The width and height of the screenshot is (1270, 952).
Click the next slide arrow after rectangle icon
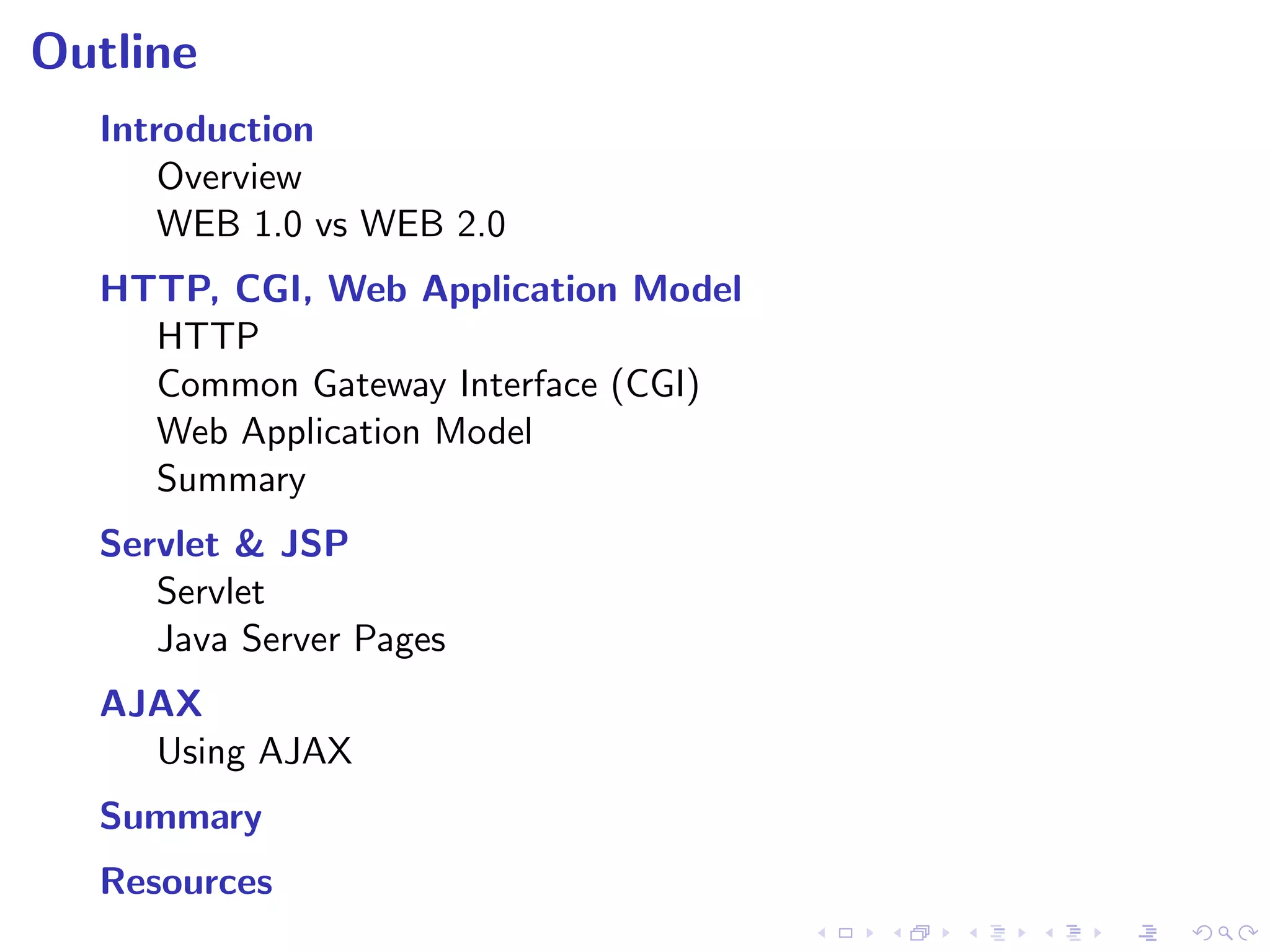pos(869,933)
